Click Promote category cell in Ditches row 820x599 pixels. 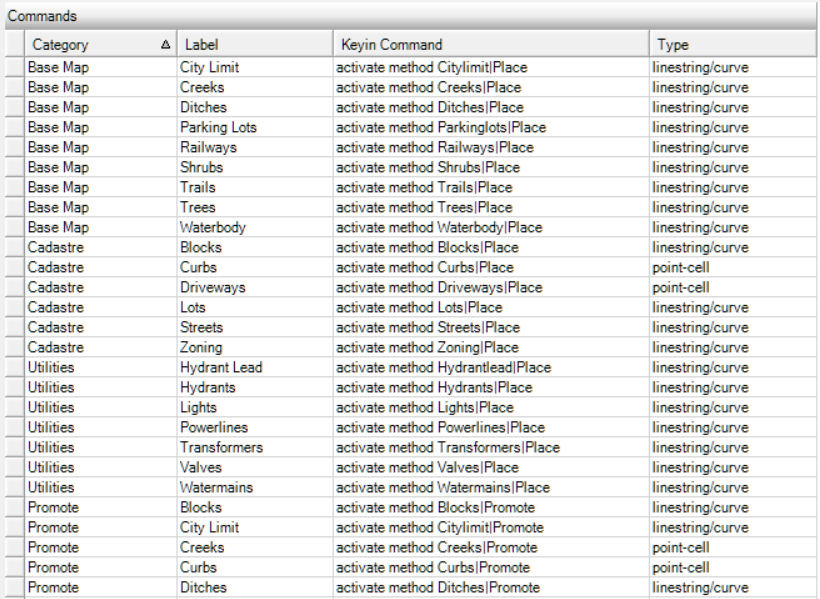[100, 587]
